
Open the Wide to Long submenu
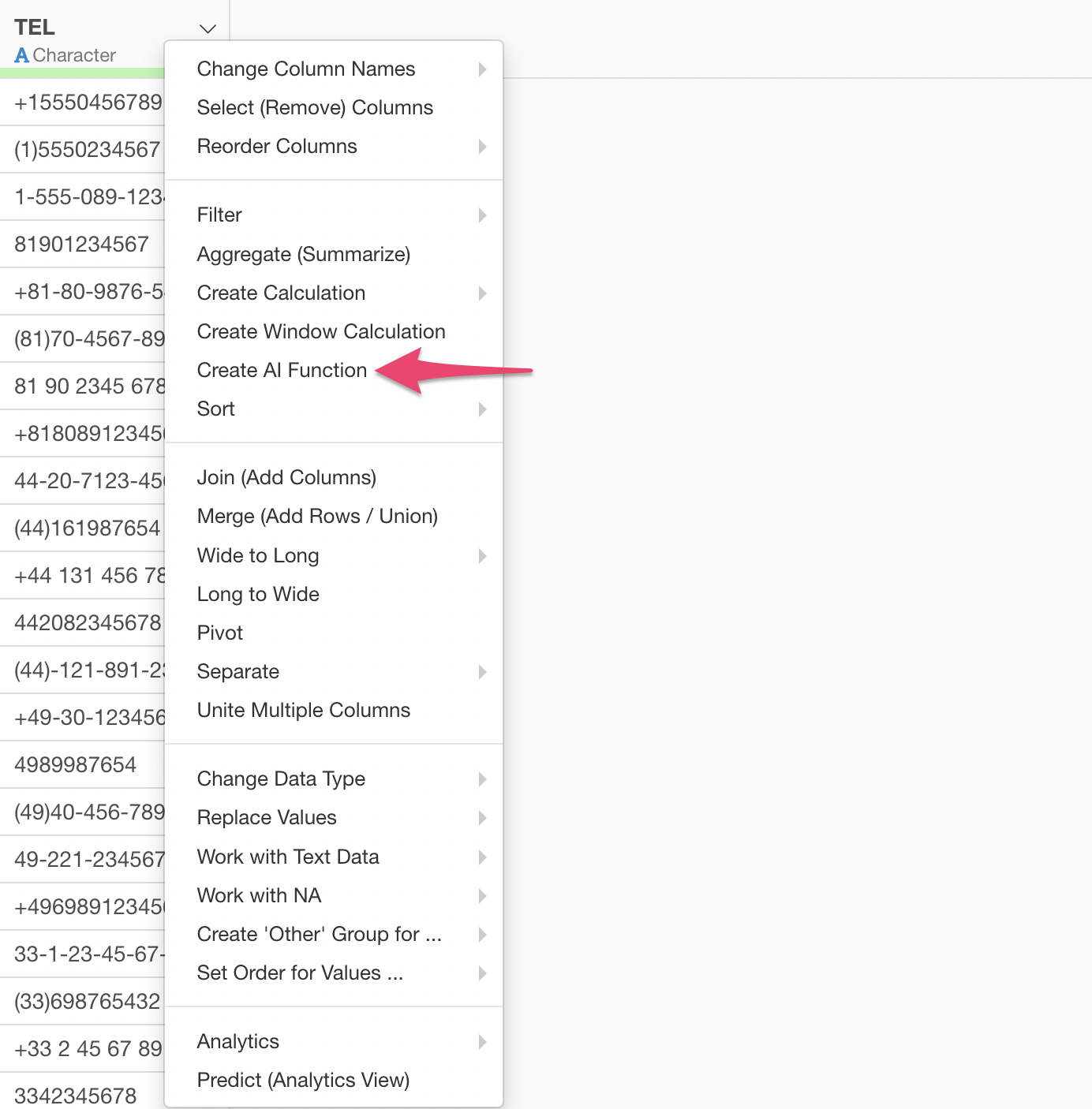[x=258, y=556]
